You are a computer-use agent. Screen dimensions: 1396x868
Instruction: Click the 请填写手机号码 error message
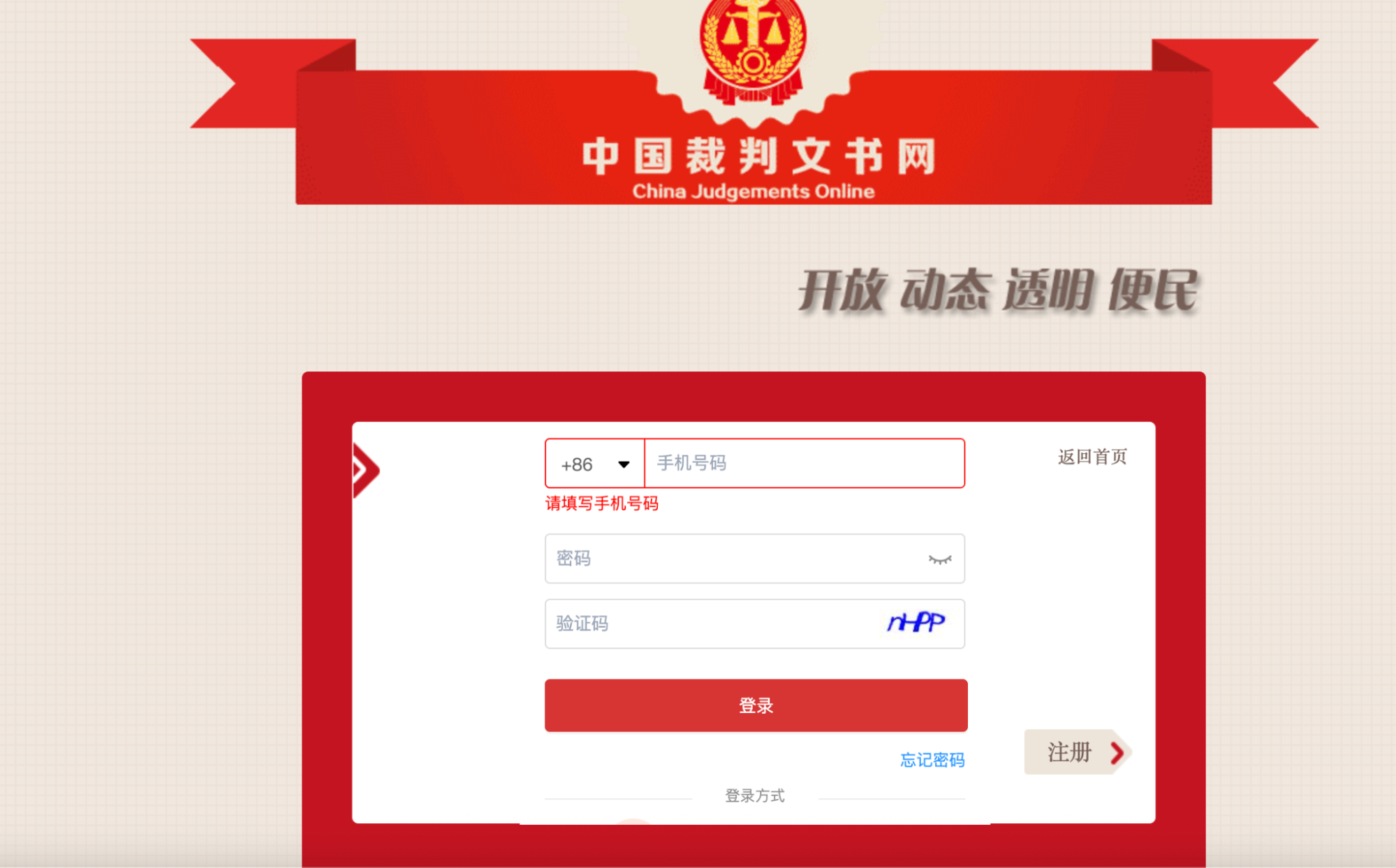(602, 503)
